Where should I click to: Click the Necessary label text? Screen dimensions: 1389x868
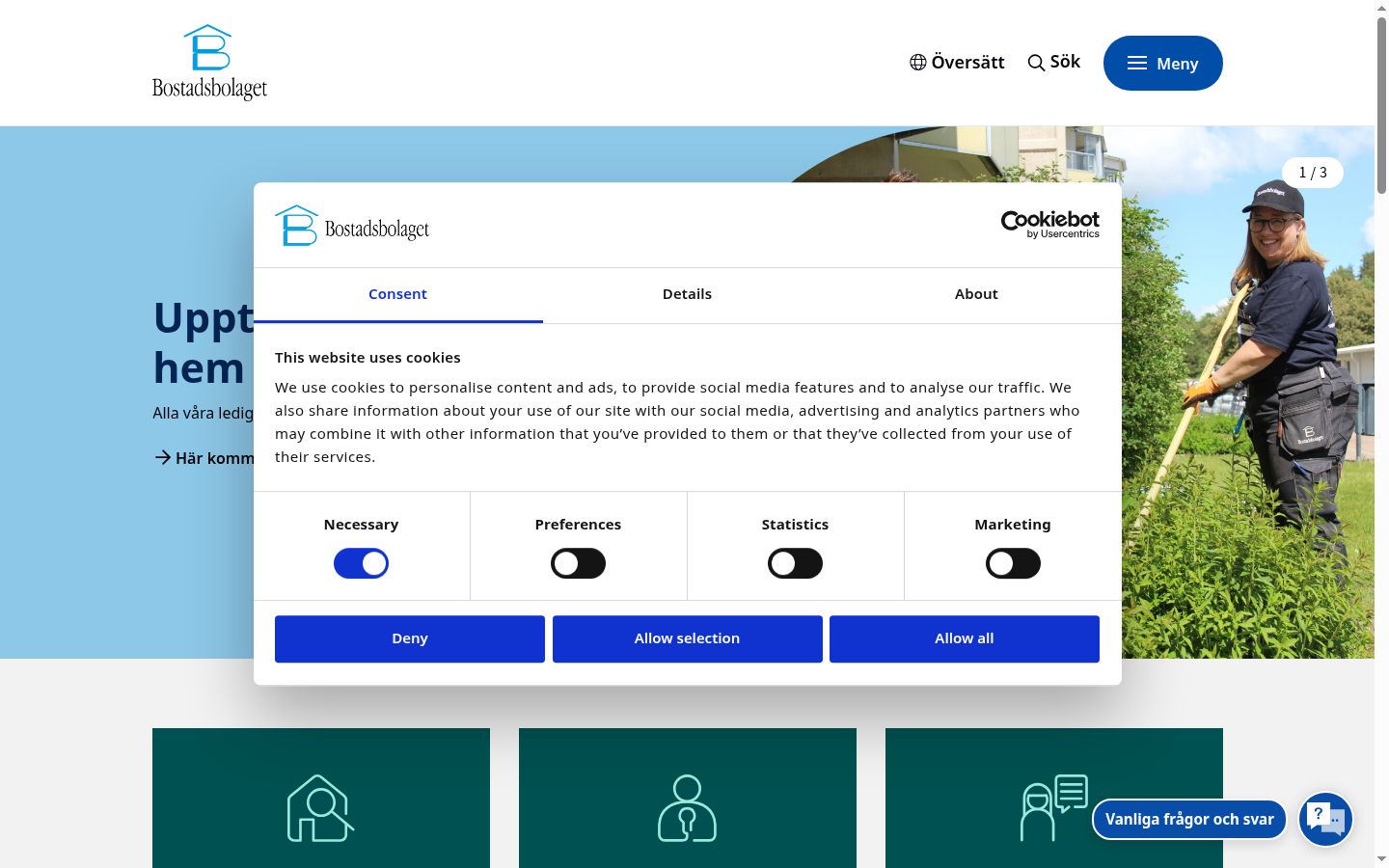[x=361, y=525]
